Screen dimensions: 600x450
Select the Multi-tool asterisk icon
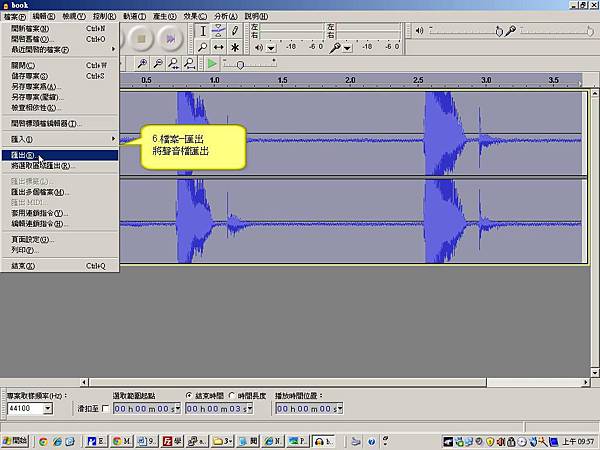tap(235, 47)
